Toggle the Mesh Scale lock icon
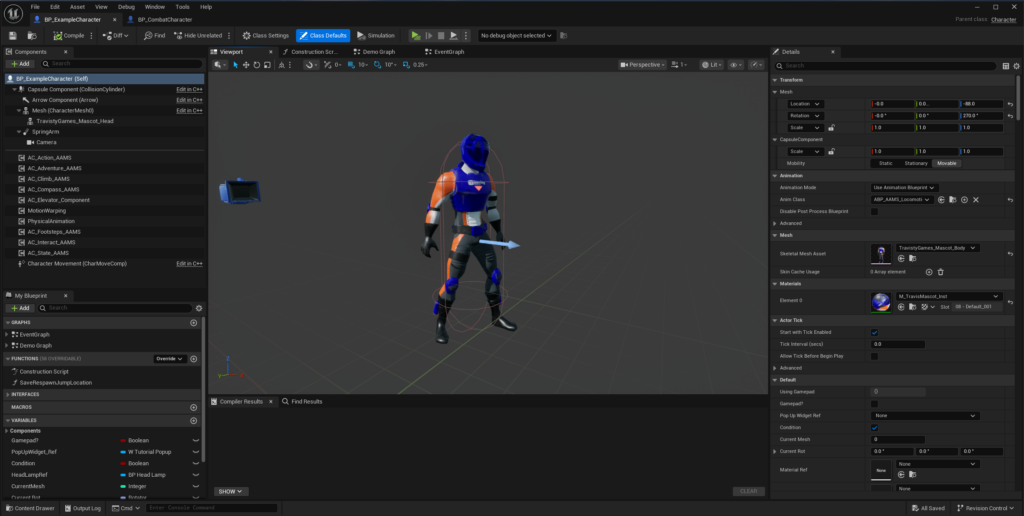Image resolution: width=1024 pixels, height=516 pixels. (831, 127)
